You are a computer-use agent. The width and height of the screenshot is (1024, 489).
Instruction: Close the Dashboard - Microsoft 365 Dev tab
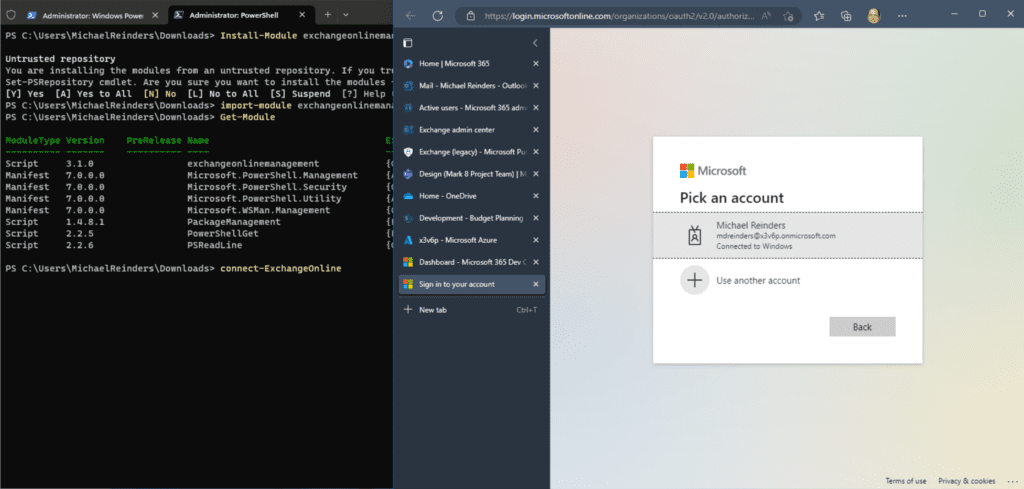[536, 262]
